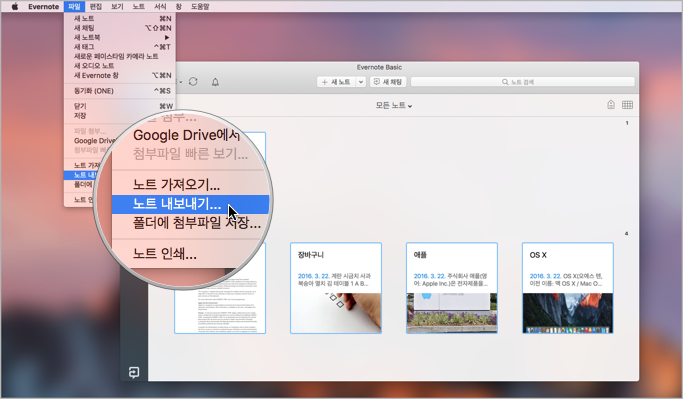The width and height of the screenshot is (683, 399).
Task: Select 새로운 페이스타임 카메라 노트
Action: pyautogui.click(x=120, y=57)
